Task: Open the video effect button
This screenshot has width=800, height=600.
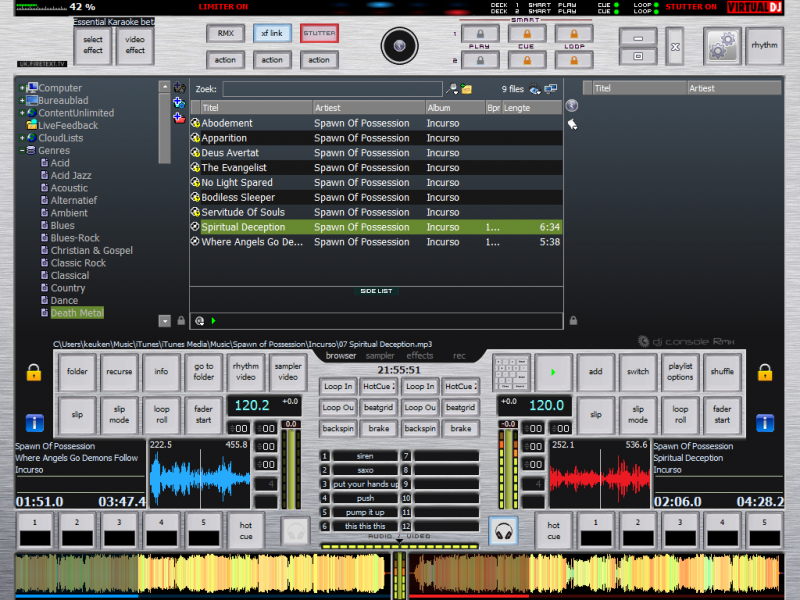Action: tap(135, 45)
